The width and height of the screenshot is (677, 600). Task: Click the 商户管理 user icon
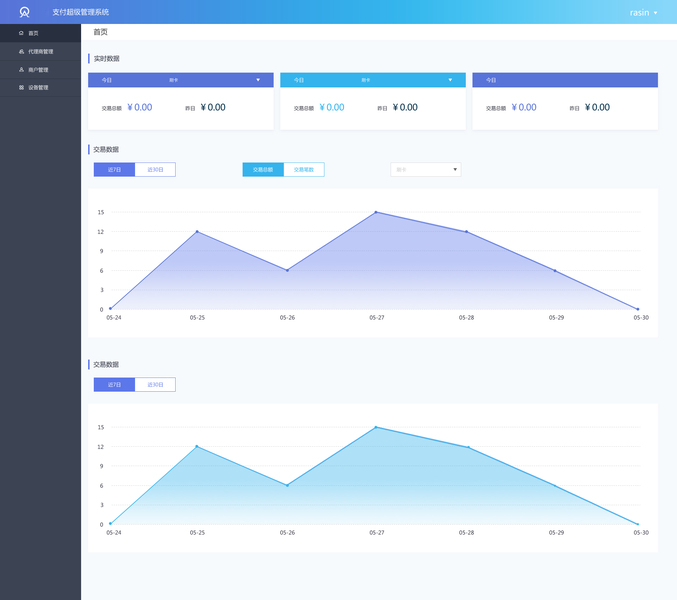pos(21,69)
